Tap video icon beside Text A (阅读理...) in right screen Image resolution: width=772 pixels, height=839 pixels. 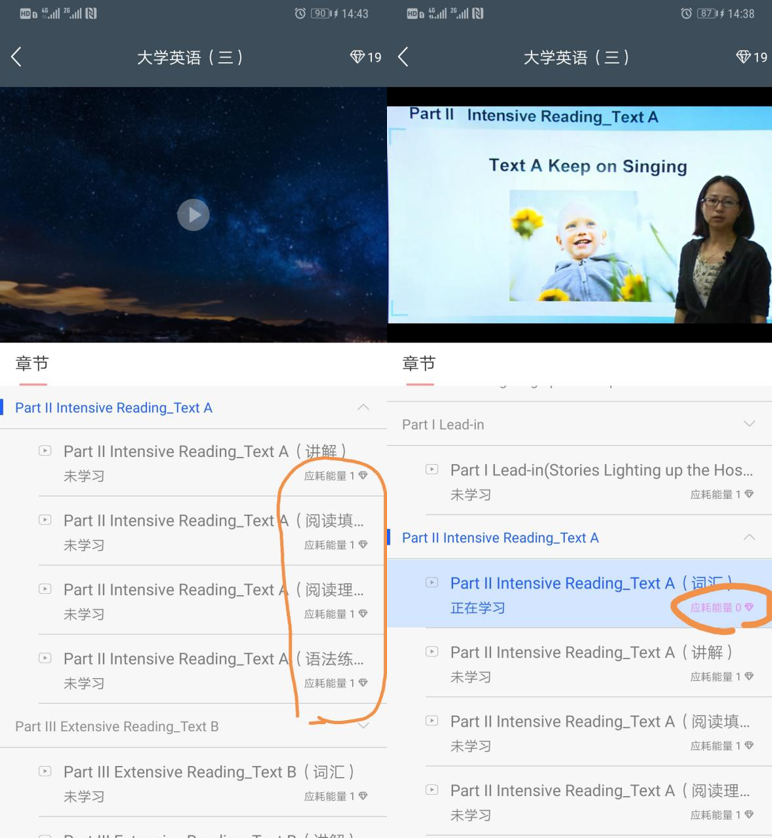(432, 789)
